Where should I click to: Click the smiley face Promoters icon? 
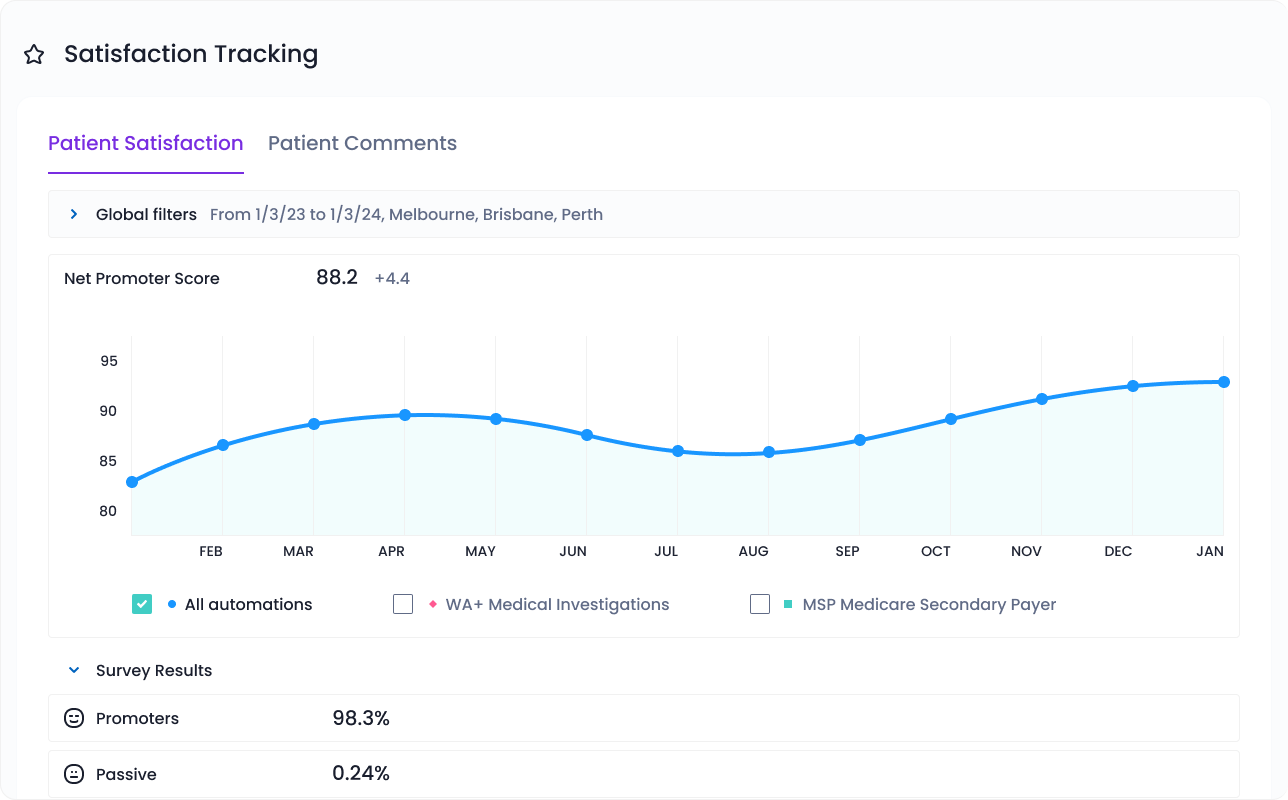point(74,718)
